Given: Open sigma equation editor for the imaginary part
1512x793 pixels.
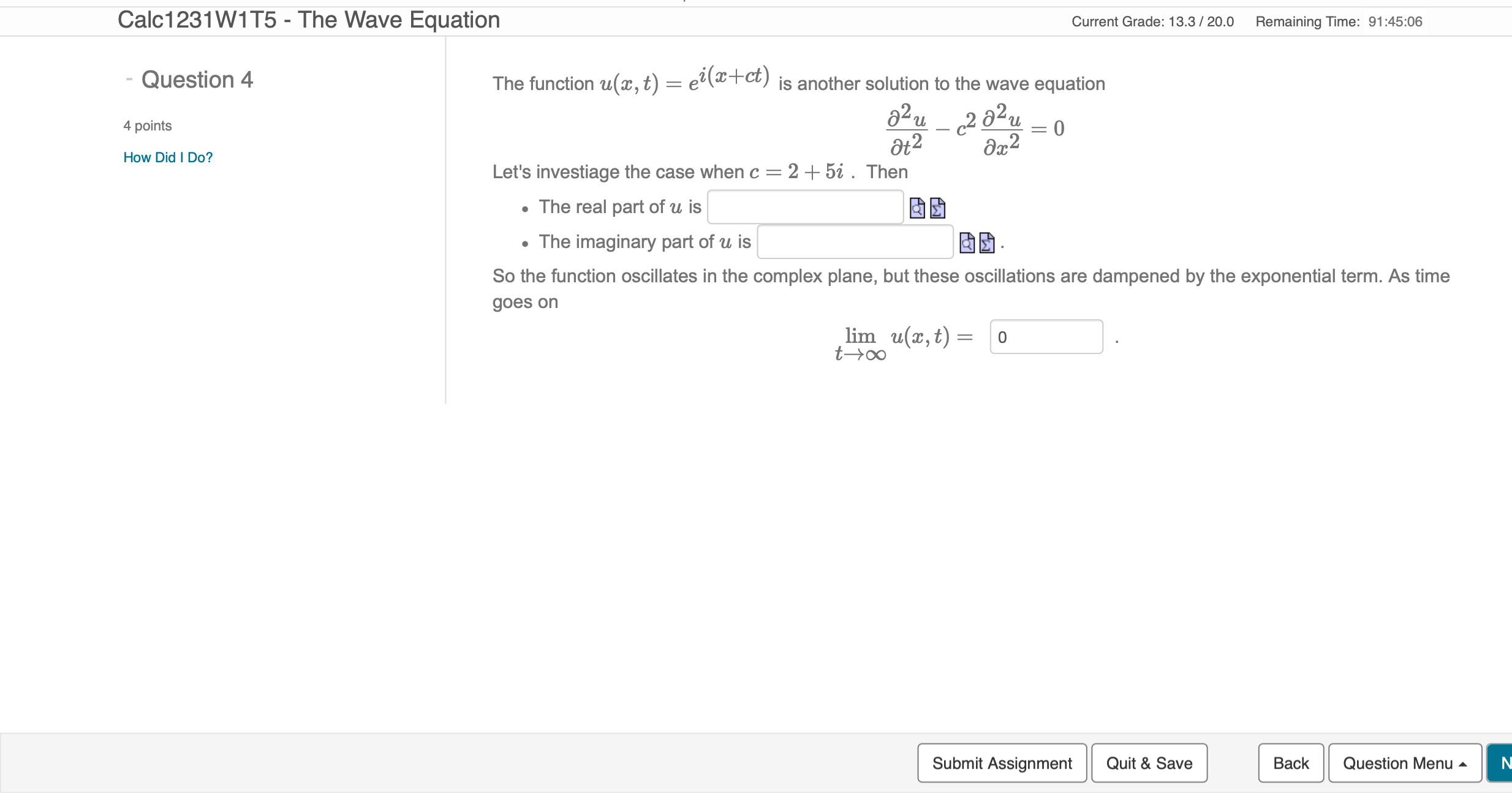Looking at the screenshot, I should (x=987, y=243).
